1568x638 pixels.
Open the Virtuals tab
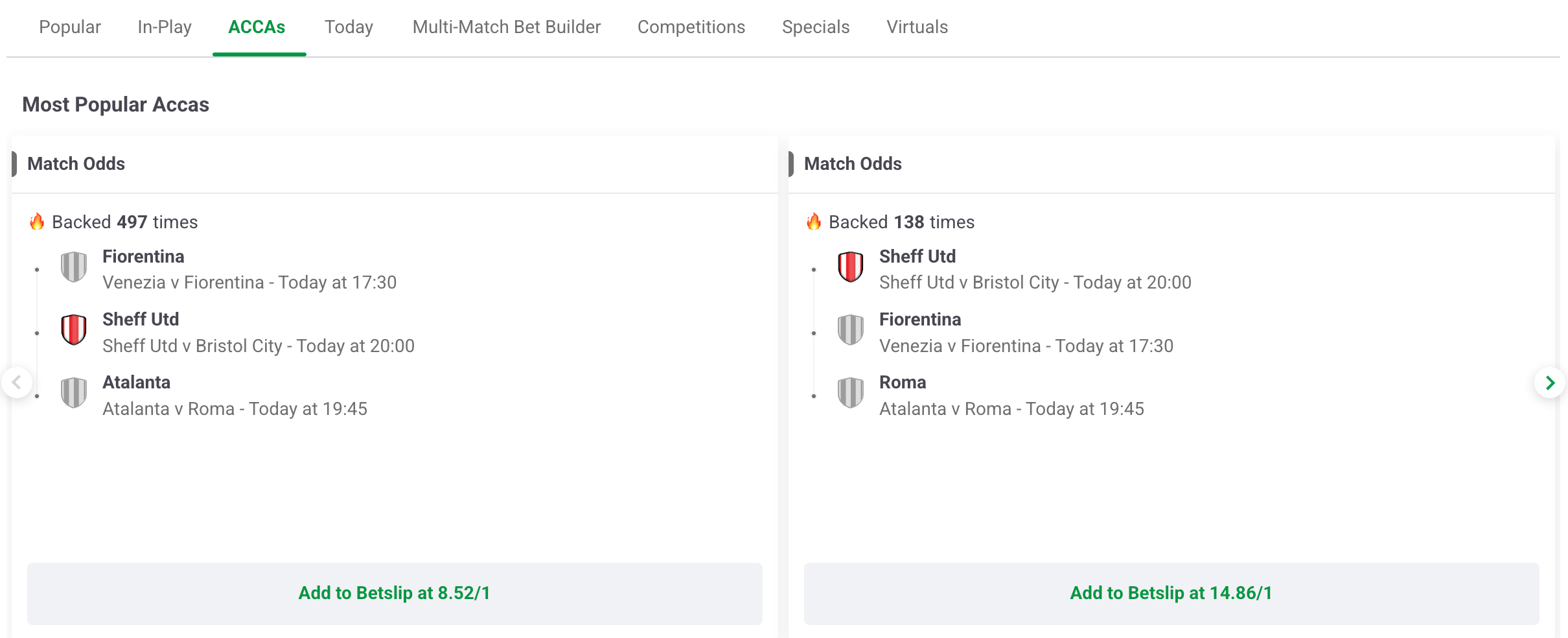coord(917,27)
